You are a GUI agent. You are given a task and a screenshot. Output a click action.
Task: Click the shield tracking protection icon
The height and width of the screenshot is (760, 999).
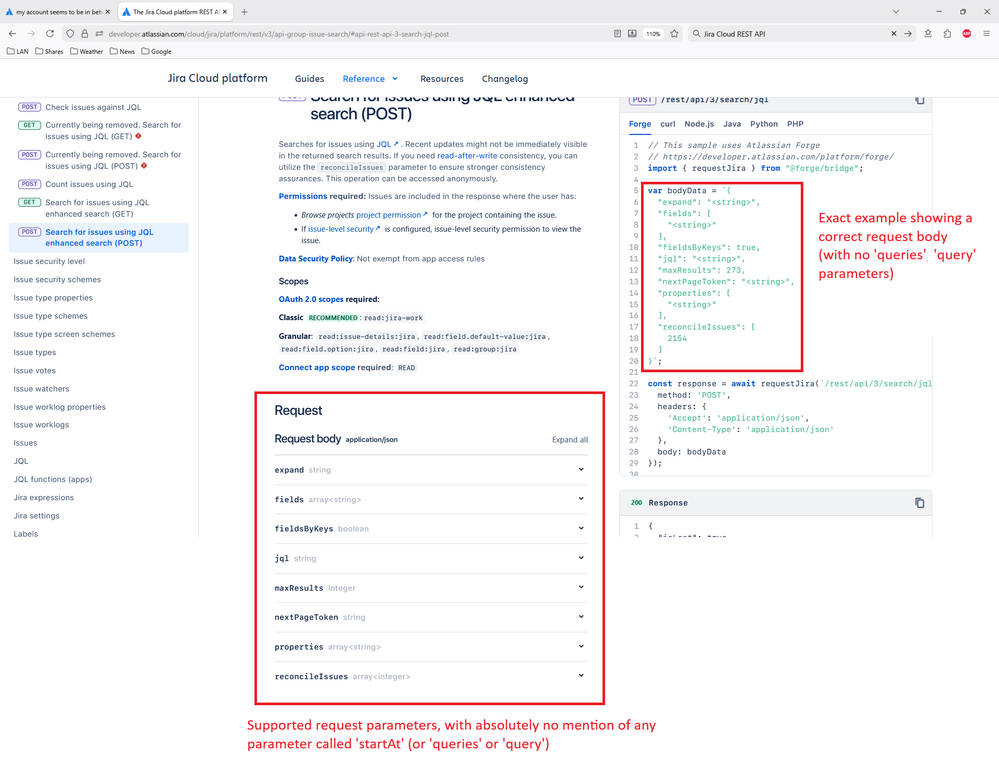(x=70, y=34)
